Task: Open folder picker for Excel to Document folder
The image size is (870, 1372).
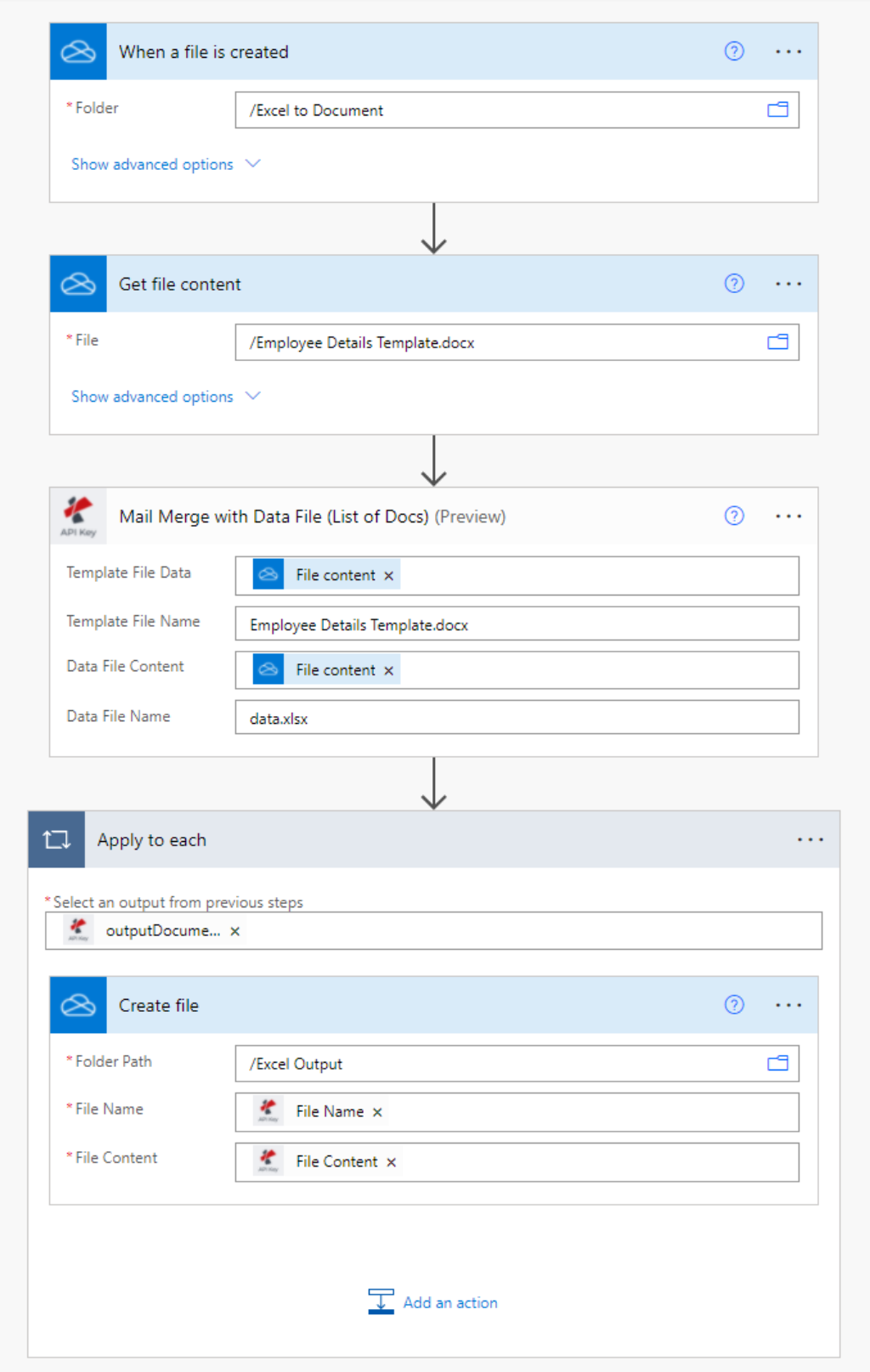Action: [x=777, y=110]
